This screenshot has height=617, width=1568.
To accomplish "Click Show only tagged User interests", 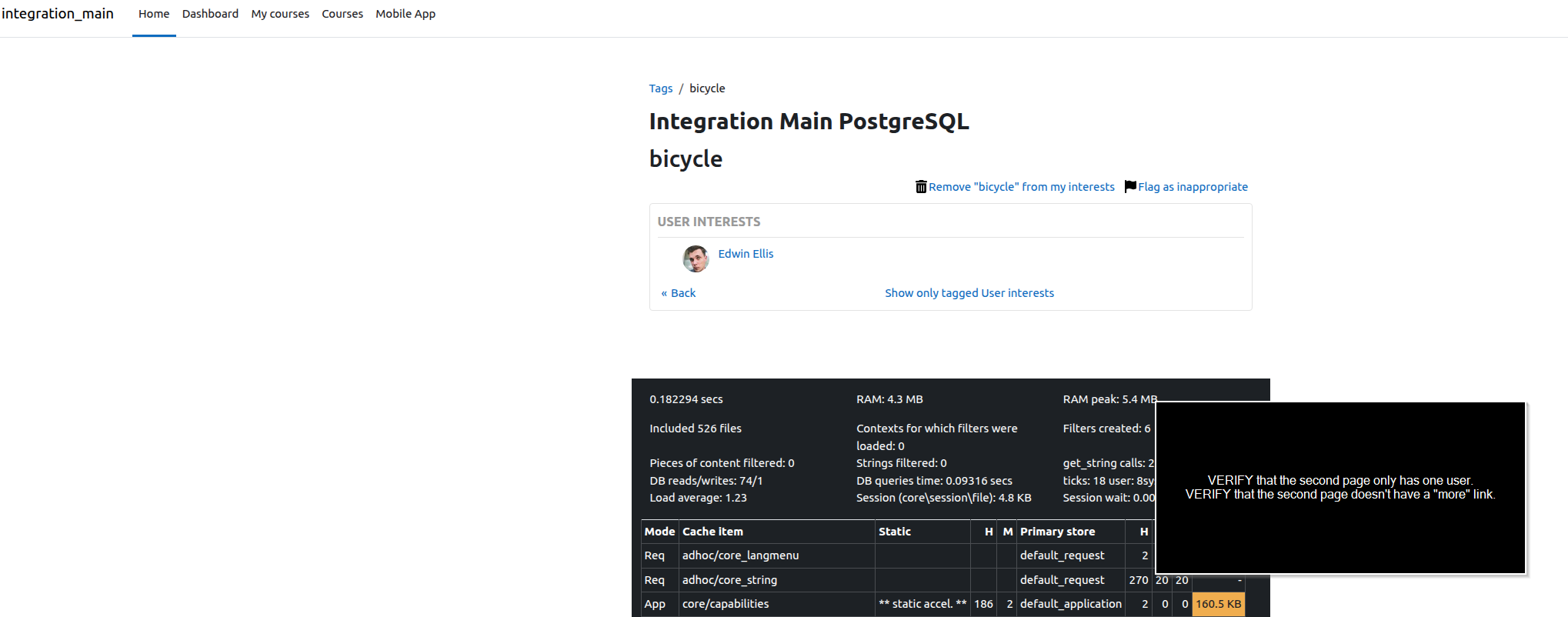I will (x=969, y=293).
